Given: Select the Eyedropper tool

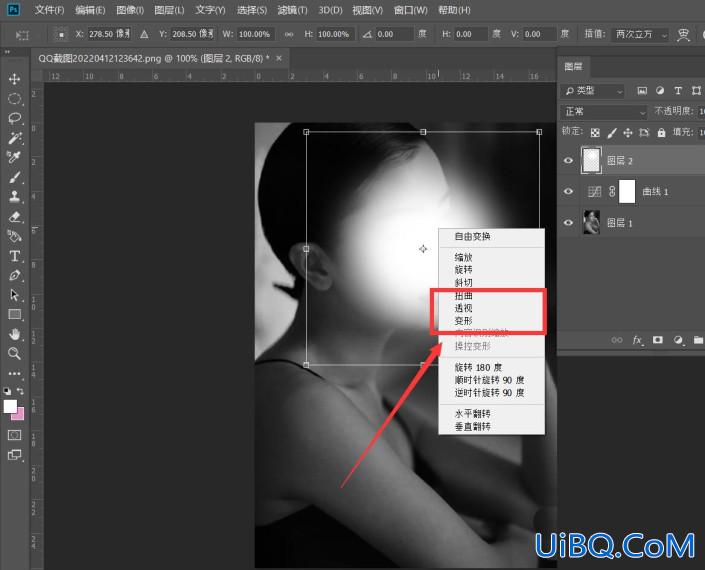Looking at the screenshot, I should pos(14,157).
